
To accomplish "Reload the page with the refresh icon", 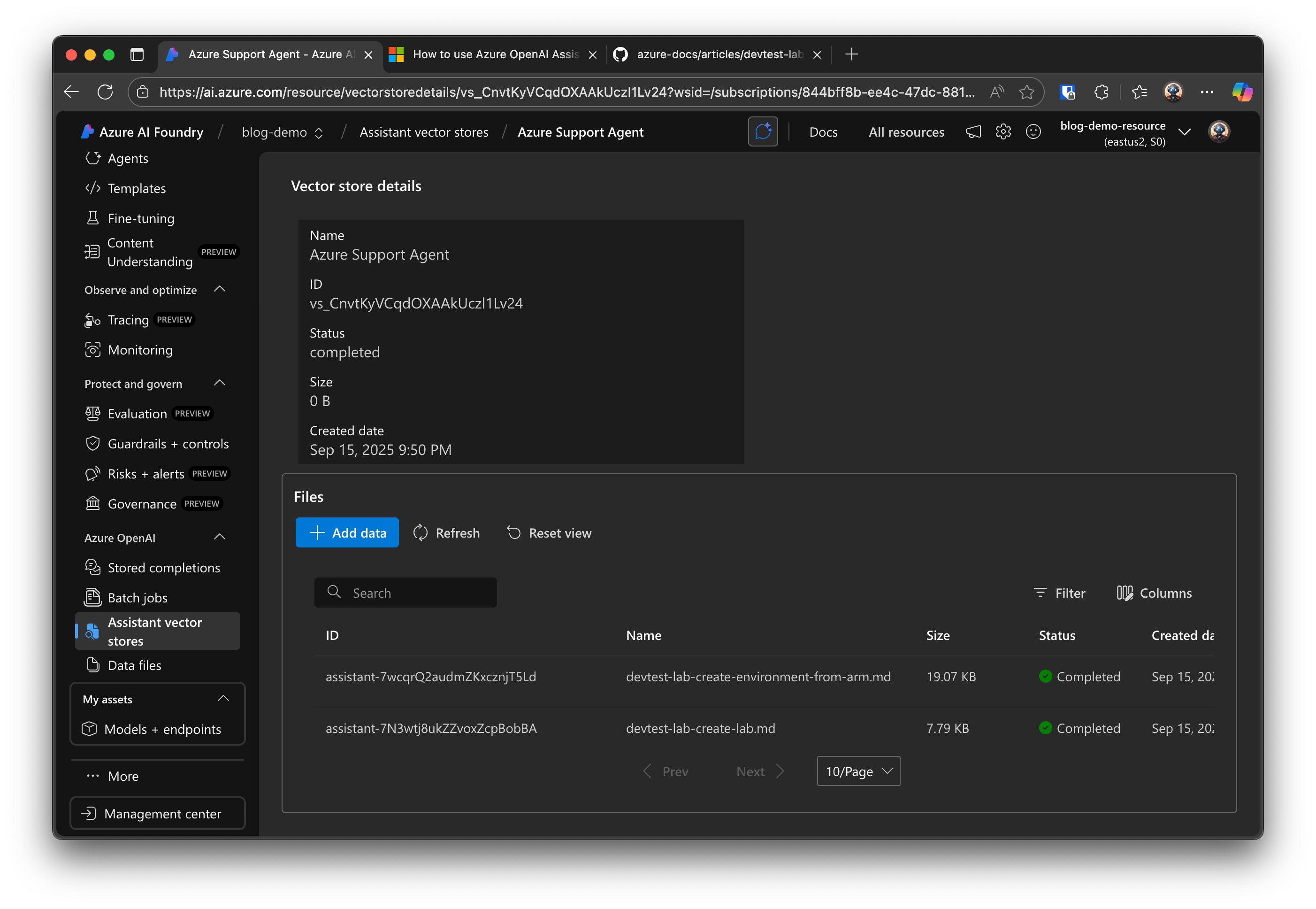I will click(105, 92).
